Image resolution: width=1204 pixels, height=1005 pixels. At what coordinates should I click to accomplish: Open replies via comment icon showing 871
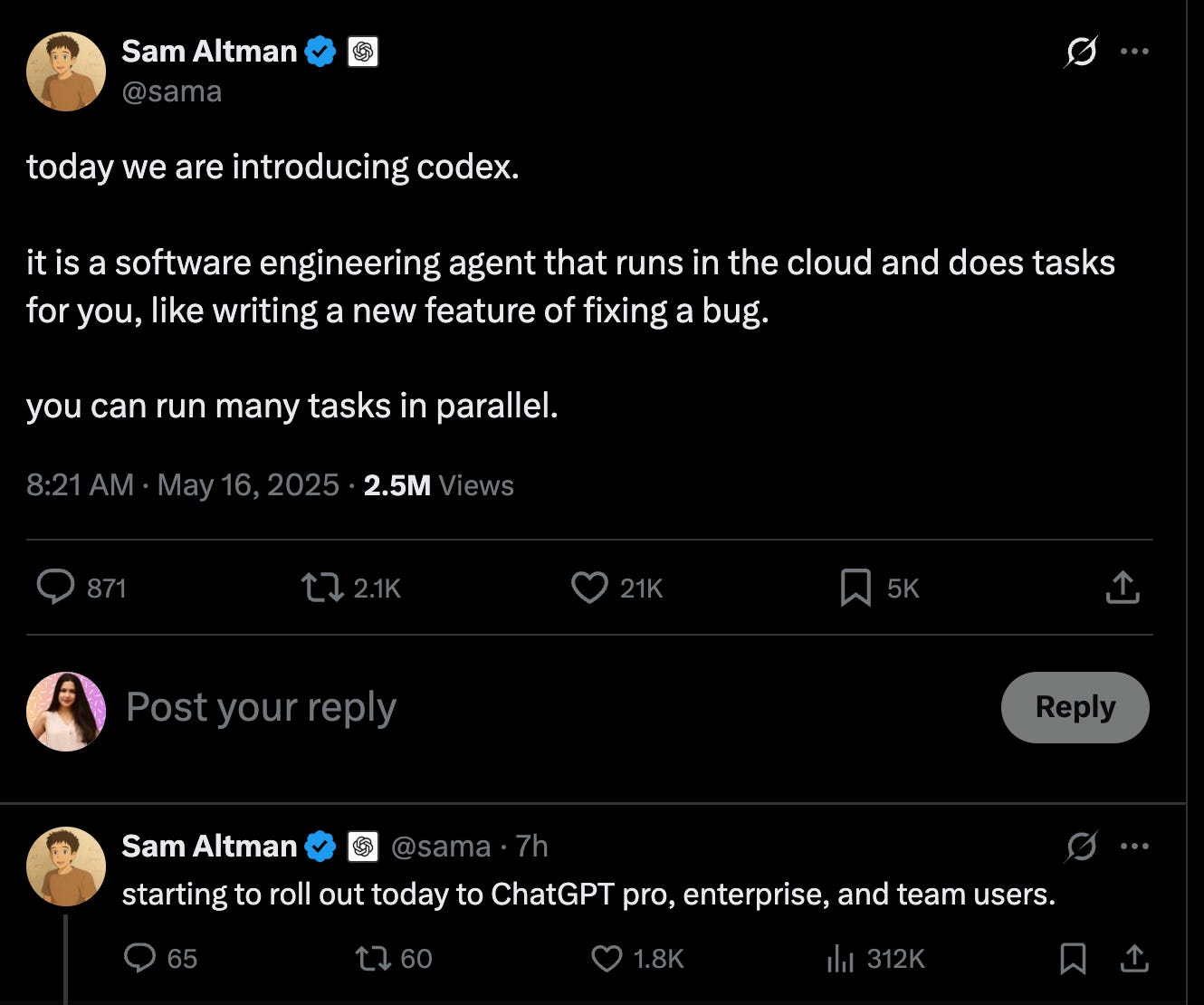coord(55,587)
